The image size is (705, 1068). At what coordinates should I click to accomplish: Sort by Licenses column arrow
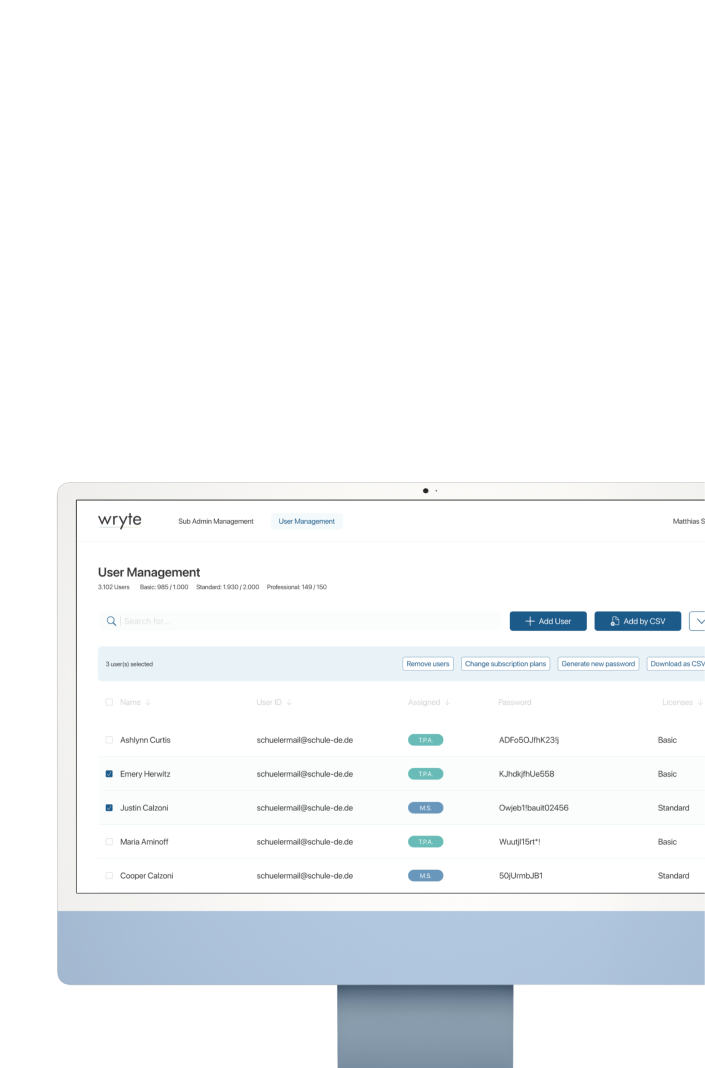(x=700, y=702)
